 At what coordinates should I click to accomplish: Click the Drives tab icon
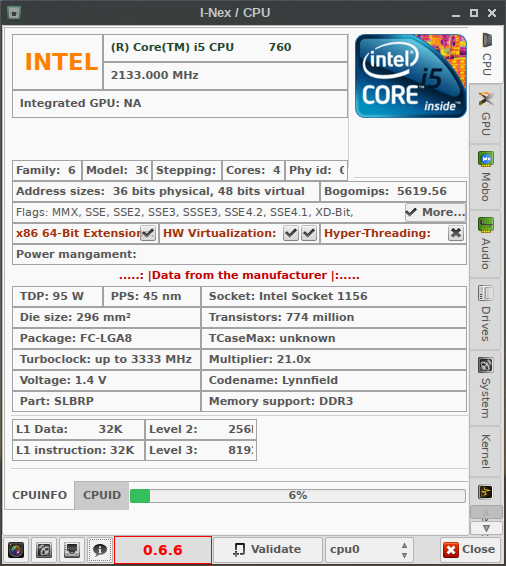(x=486, y=293)
